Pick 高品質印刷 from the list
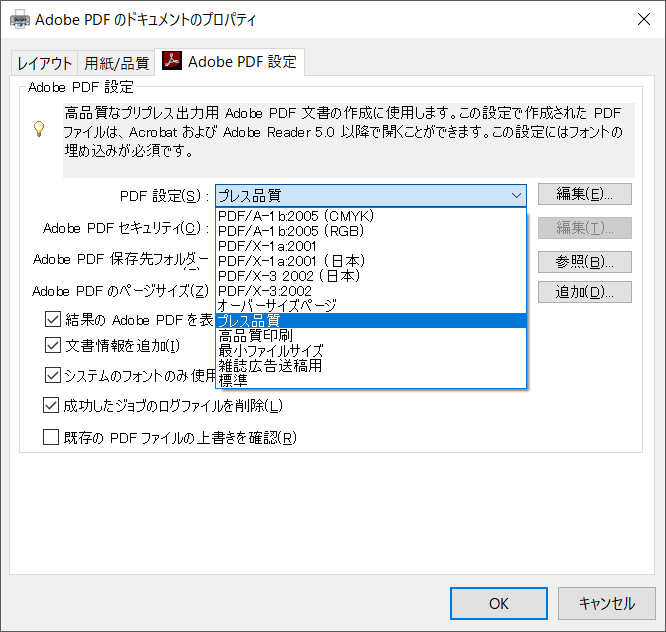The height and width of the screenshot is (632, 666). click(371, 336)
